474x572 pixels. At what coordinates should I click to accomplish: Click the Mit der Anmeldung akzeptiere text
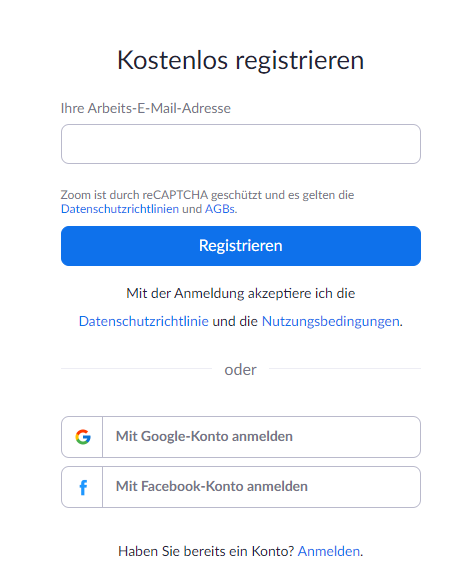click(x=241, y=293)
